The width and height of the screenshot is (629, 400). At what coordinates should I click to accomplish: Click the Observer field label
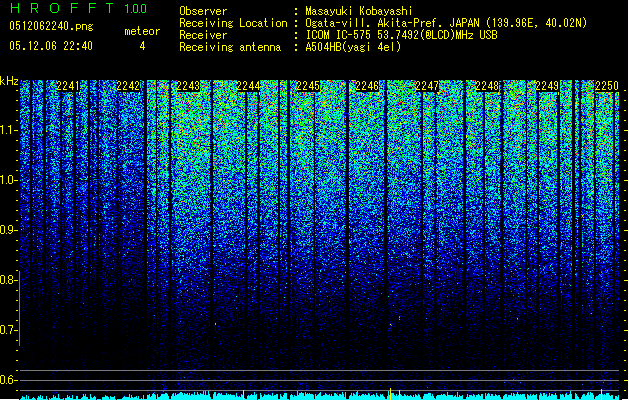click(x=203, y=11)
